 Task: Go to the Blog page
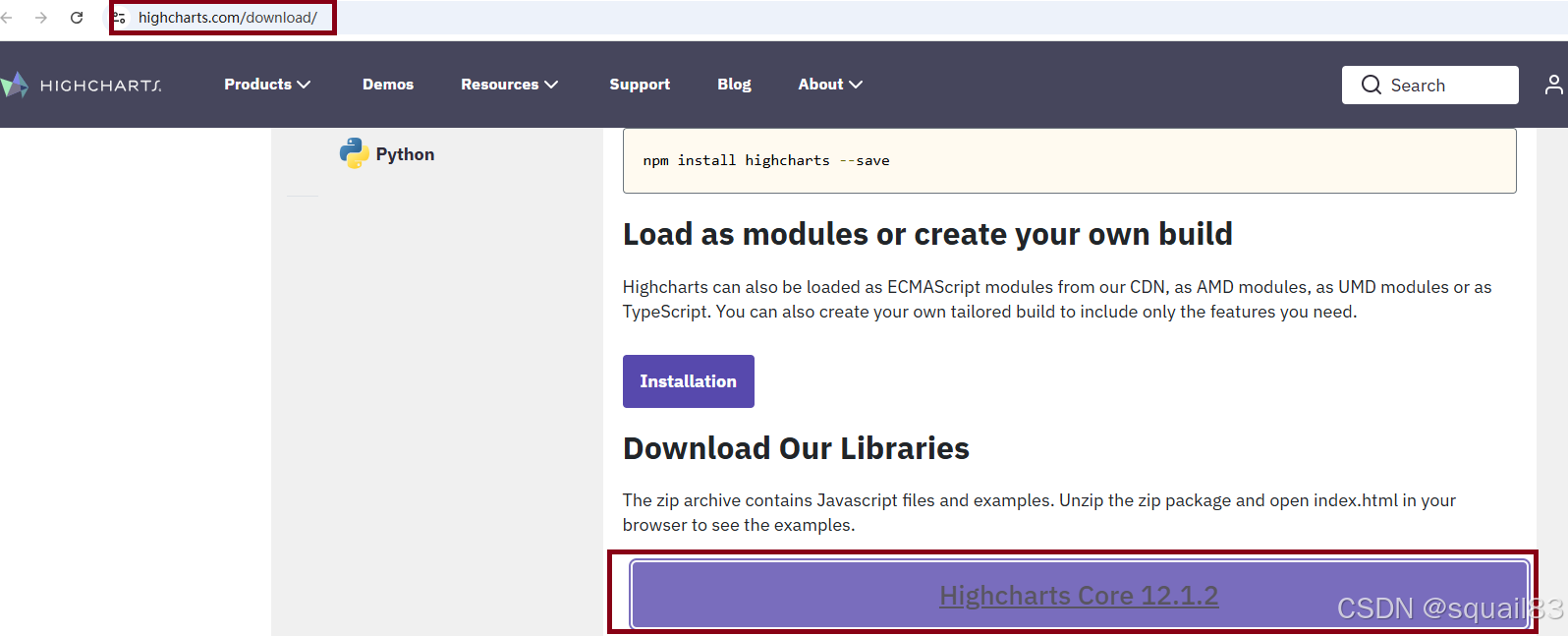pos(734,85)
